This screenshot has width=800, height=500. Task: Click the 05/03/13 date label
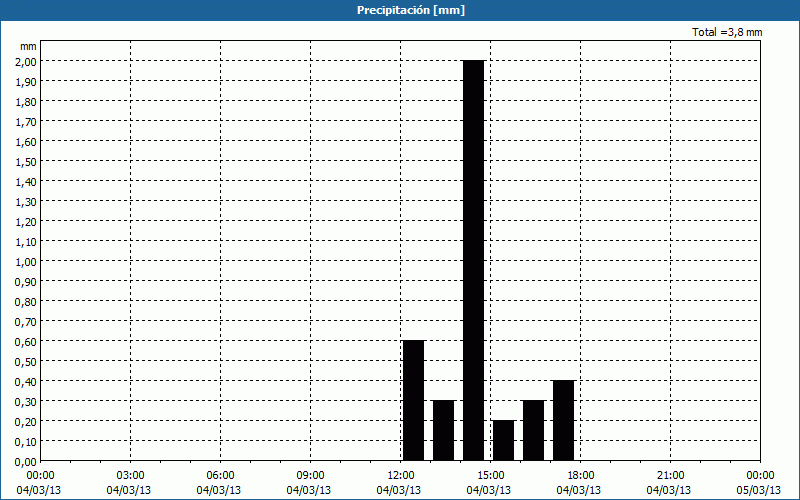click(x=759, y=490)
